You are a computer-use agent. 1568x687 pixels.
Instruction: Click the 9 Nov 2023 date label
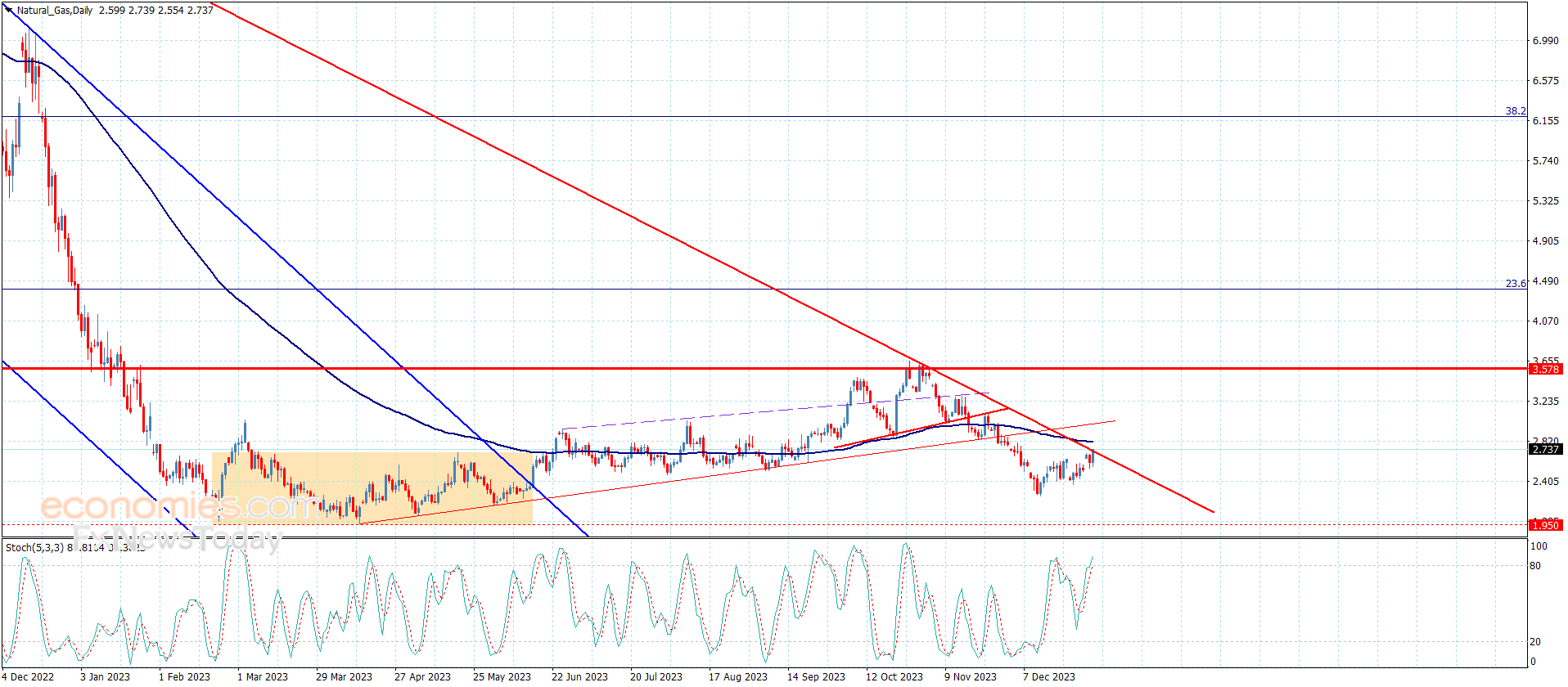(971, 676)
